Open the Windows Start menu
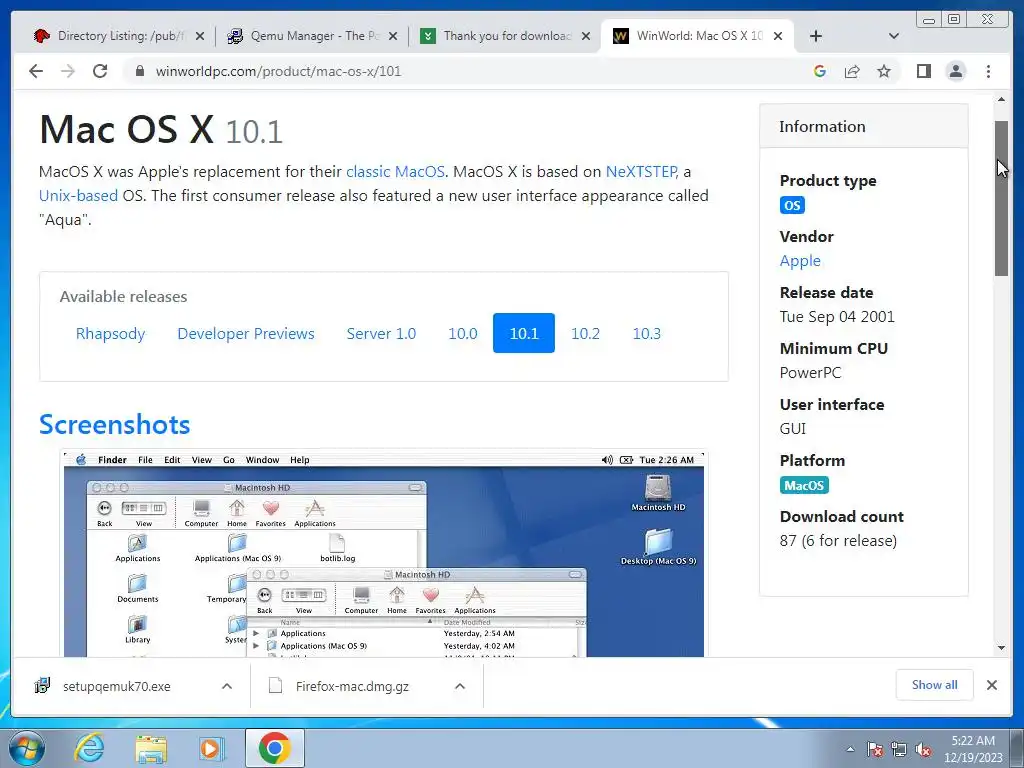This screenshot has height=768, width=1024. 27,748
